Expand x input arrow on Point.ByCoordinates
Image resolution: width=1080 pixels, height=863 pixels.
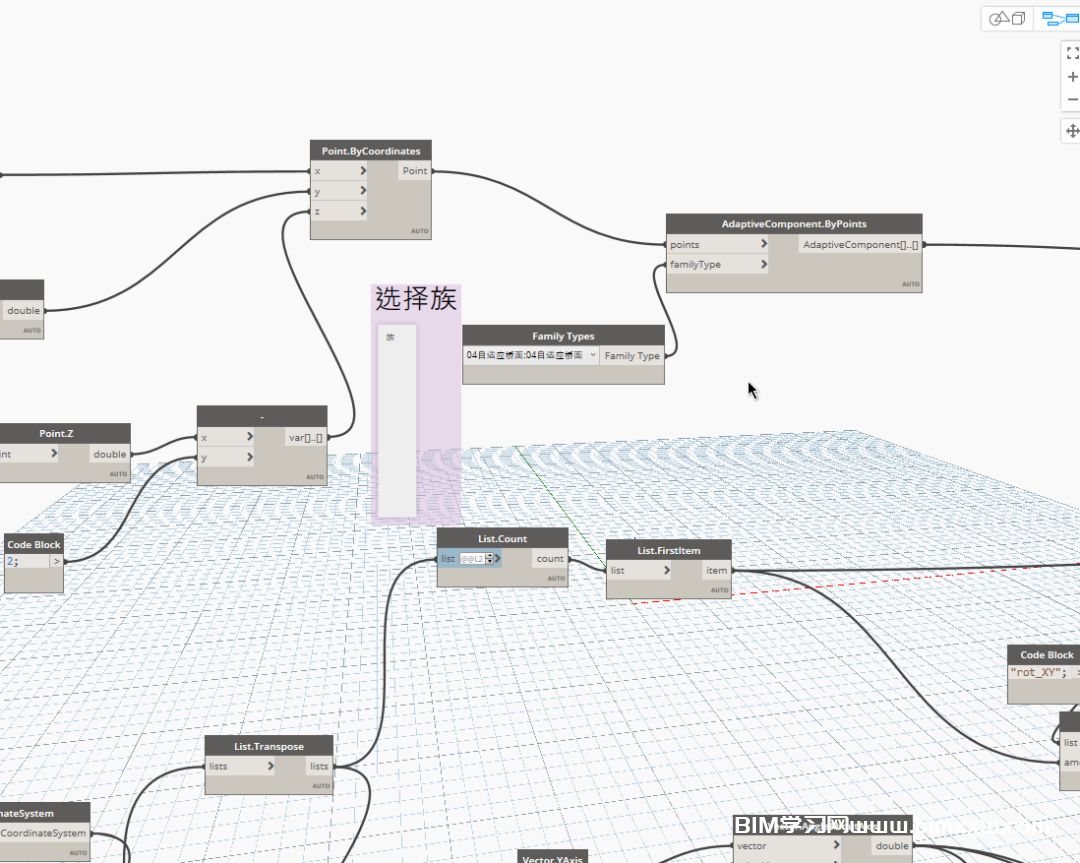click(x=364, y=171)
